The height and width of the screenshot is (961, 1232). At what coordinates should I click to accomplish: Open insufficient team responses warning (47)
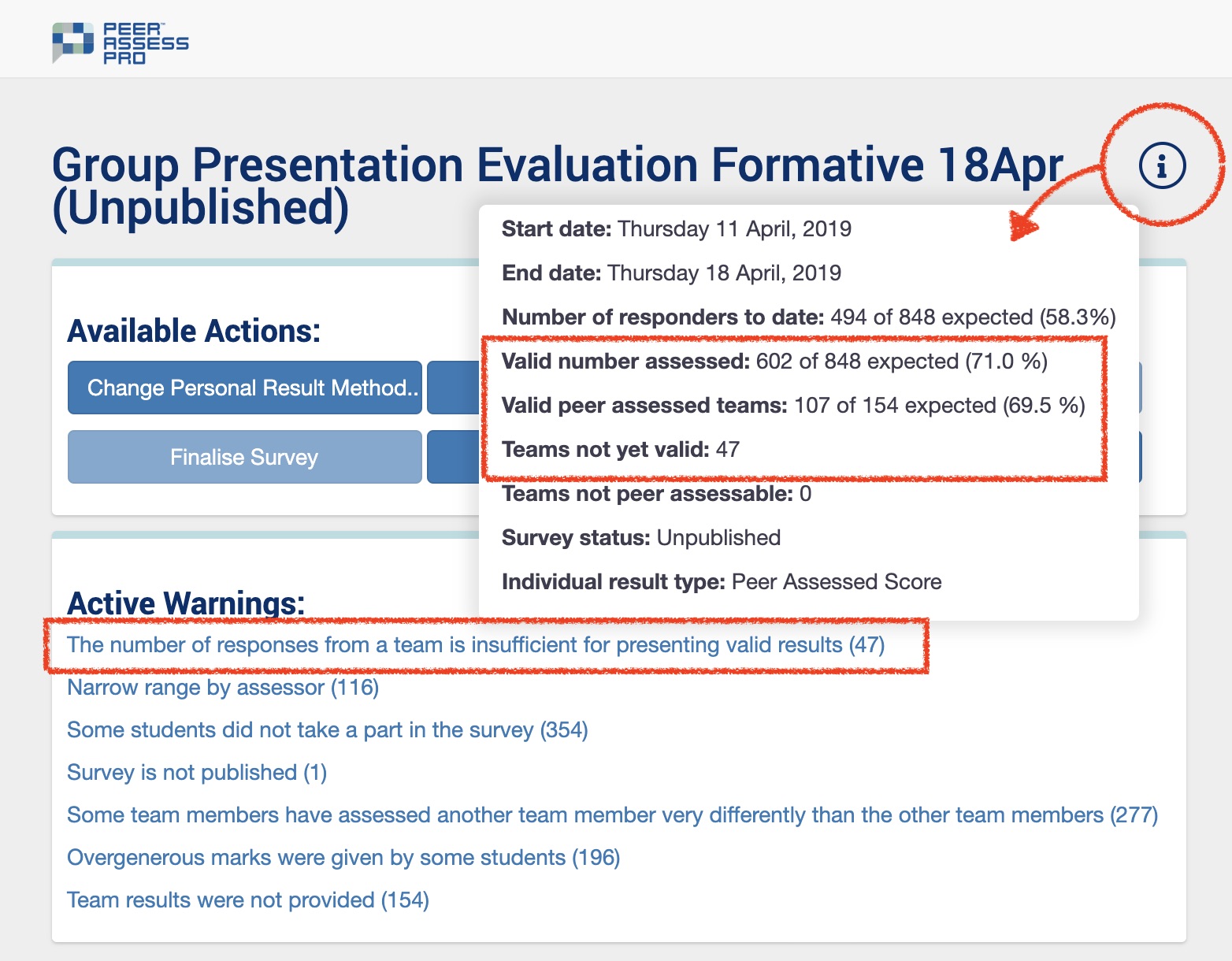476,645
